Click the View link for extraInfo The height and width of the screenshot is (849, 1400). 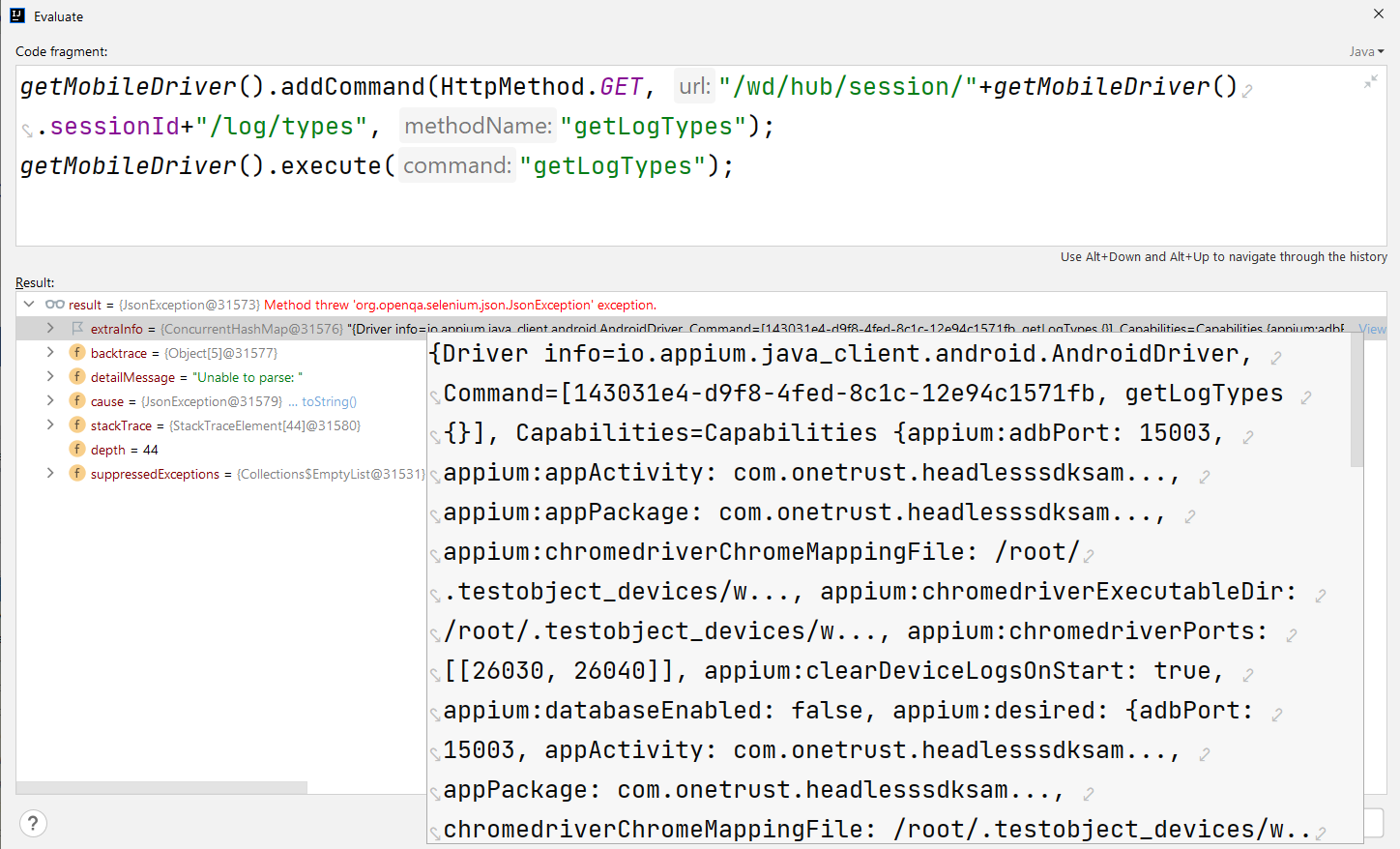click(1372, 329)
